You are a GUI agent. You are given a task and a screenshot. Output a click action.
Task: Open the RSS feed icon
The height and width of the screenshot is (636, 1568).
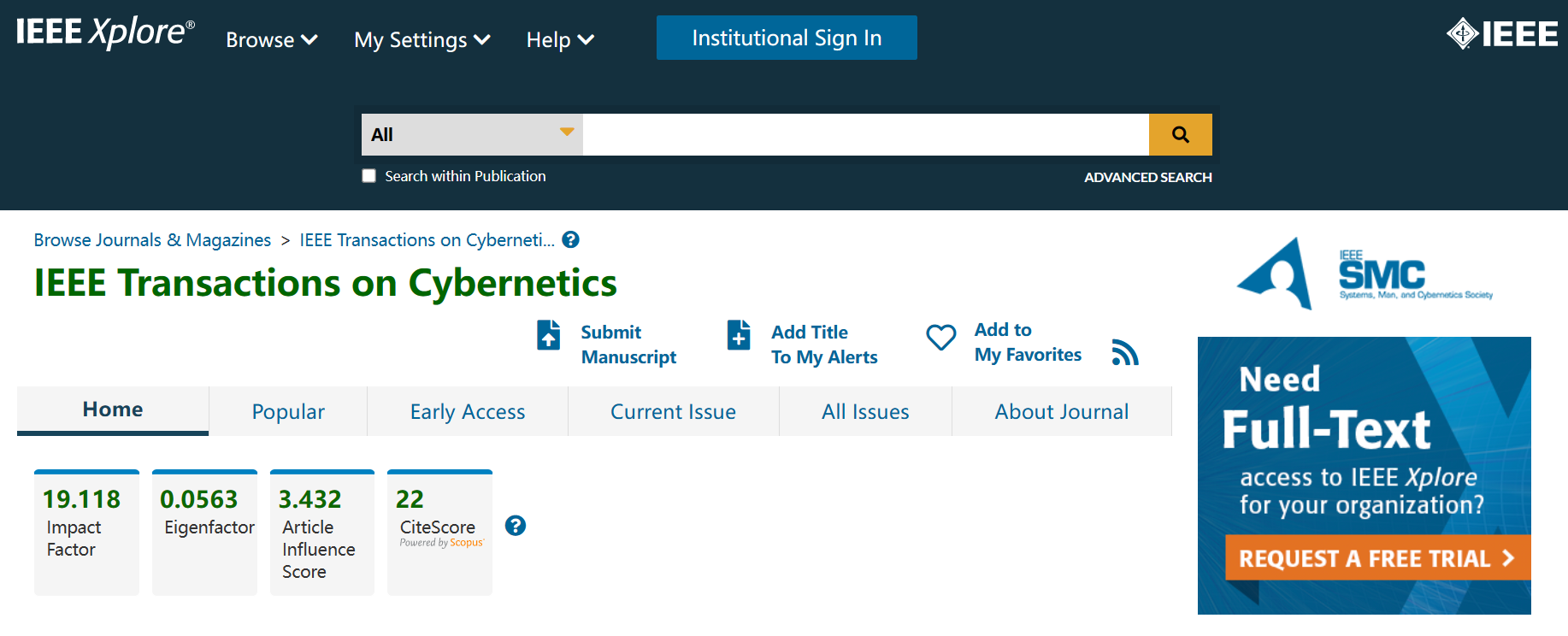click(x=1125, y=351)
